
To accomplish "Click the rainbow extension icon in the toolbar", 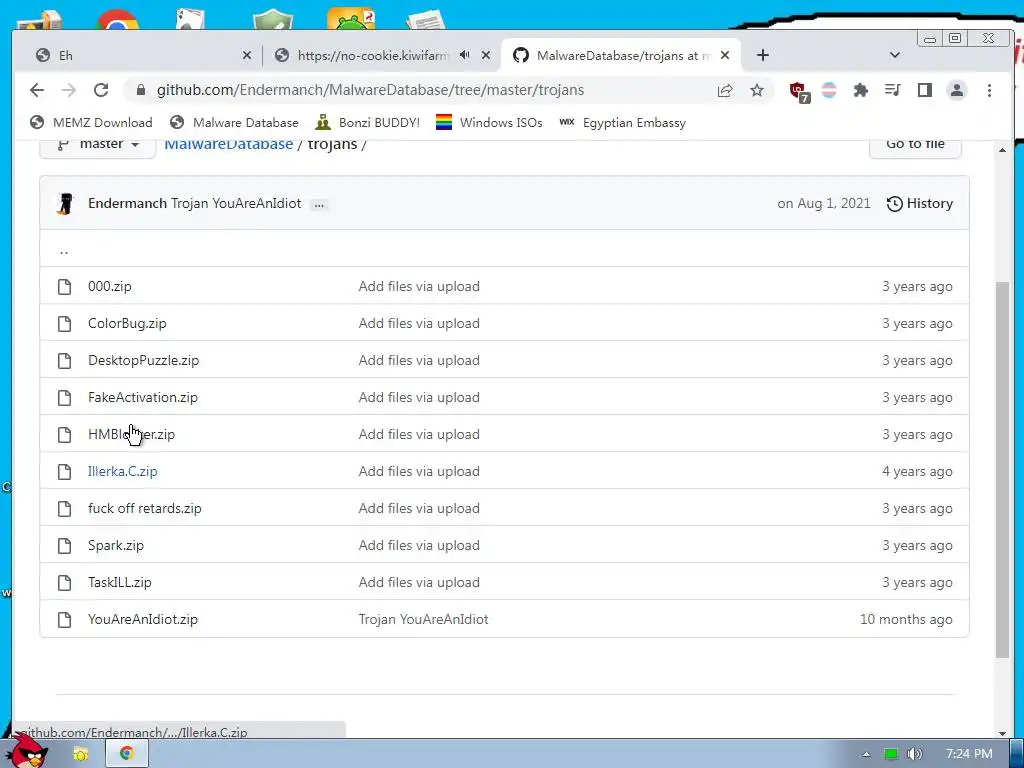I will click(x=829, y=90).
